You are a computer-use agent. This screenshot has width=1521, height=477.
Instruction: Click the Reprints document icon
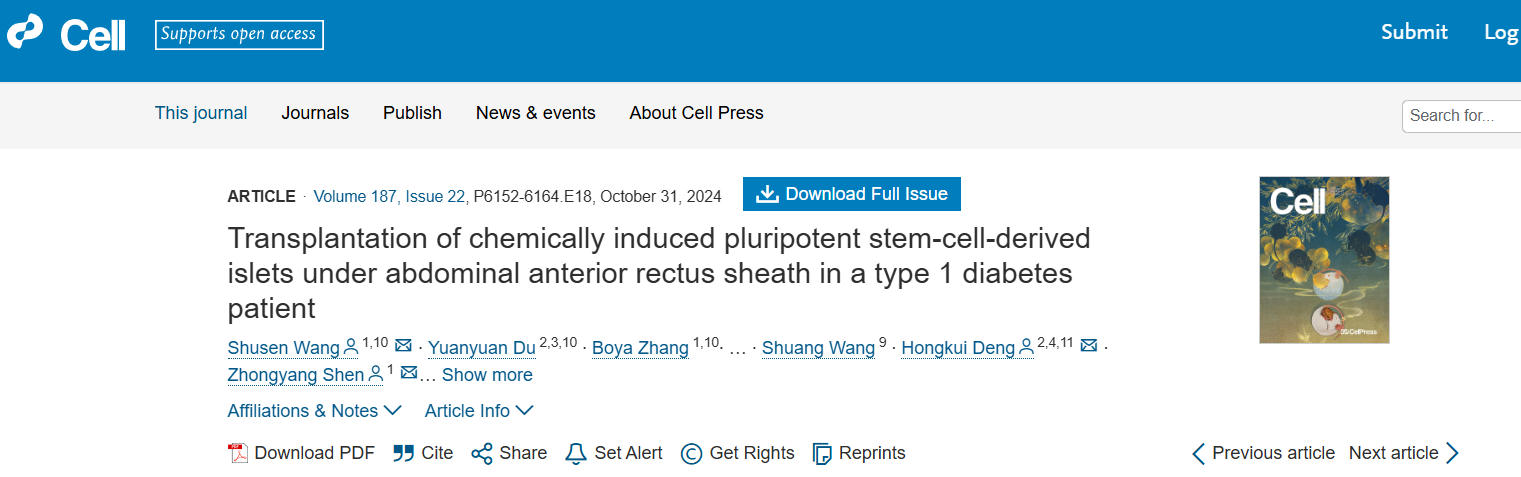point(822,453)
